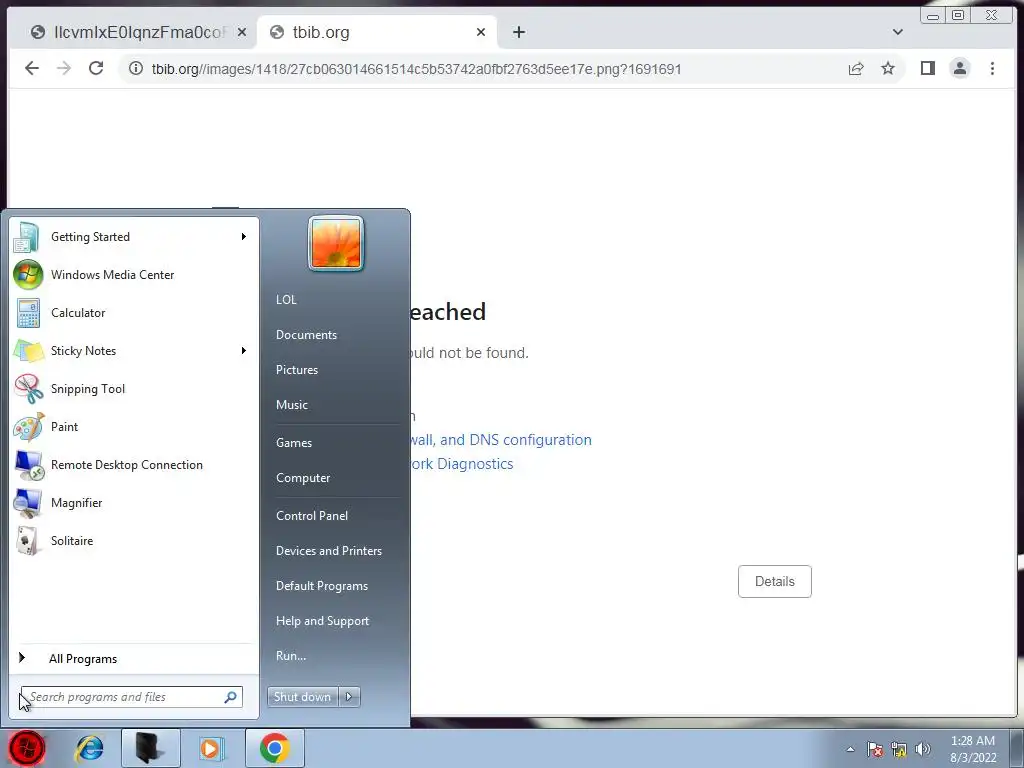Go back in Chrome

[32, 69]
